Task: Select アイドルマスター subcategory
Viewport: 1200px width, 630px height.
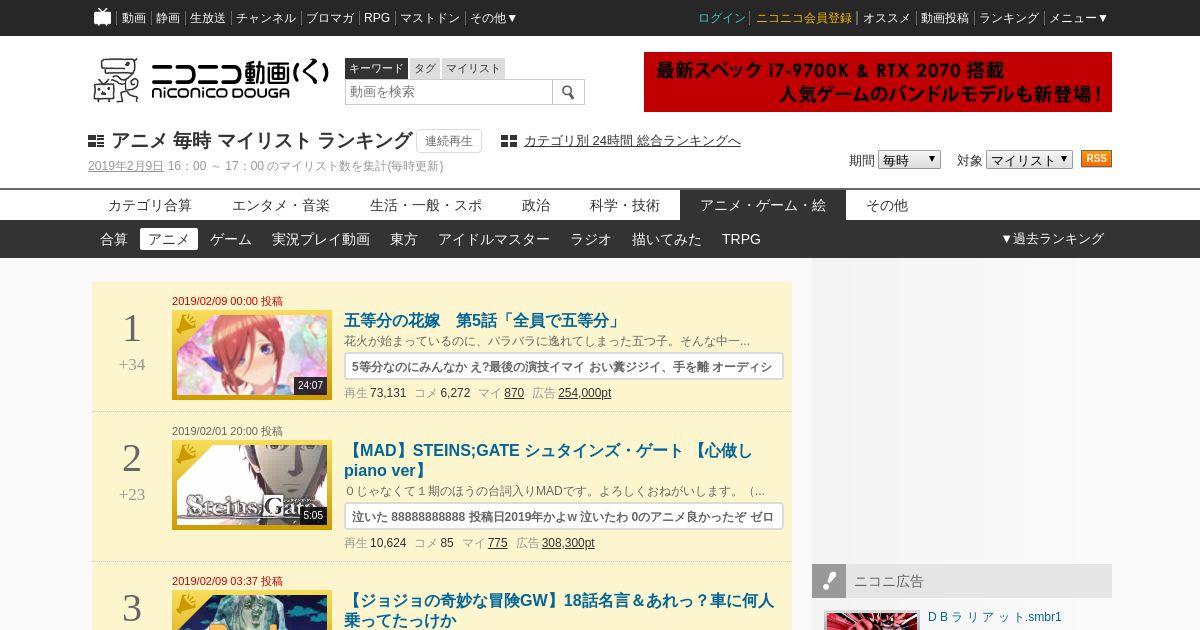Action: (494, 239)
